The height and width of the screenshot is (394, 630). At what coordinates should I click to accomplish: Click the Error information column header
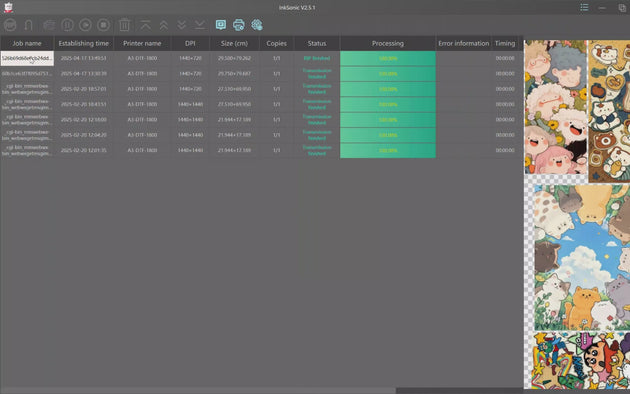point(464,43)
